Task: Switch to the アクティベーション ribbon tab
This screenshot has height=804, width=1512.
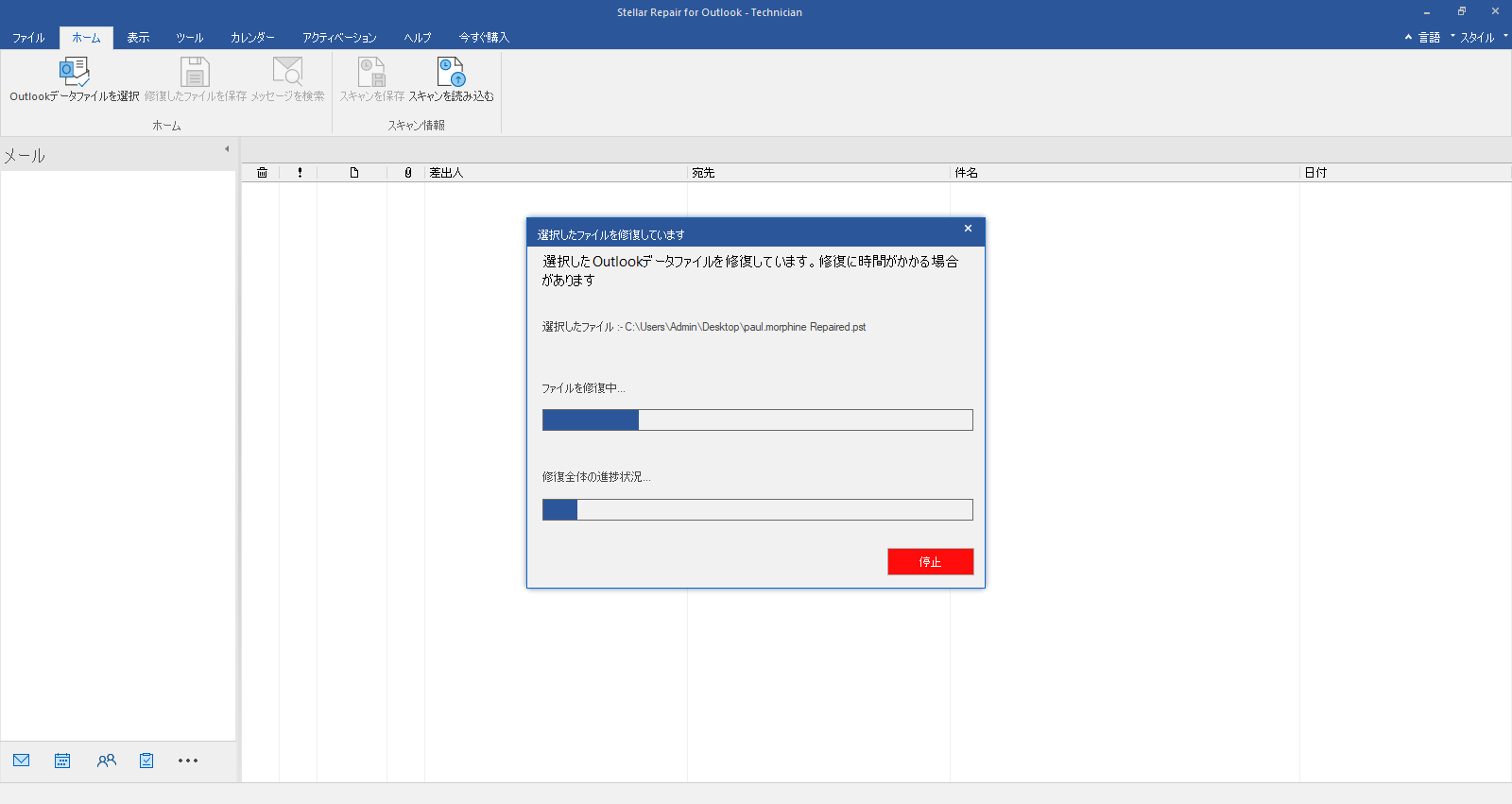Action: point(339,38)
